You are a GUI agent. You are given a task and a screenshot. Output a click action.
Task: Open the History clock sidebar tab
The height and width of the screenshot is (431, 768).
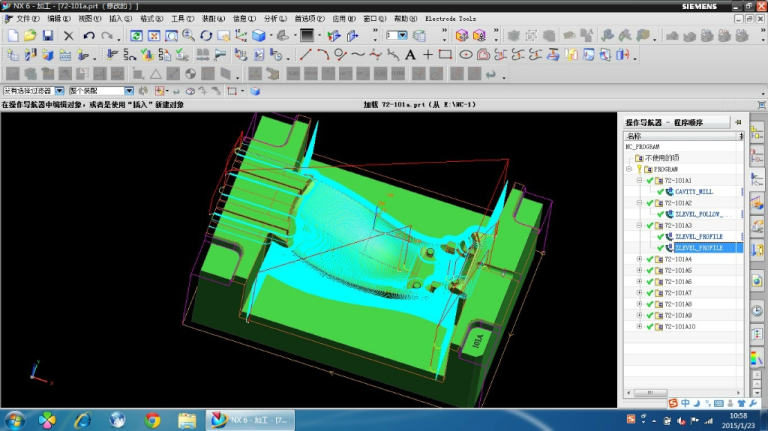(x=757, y=311)
